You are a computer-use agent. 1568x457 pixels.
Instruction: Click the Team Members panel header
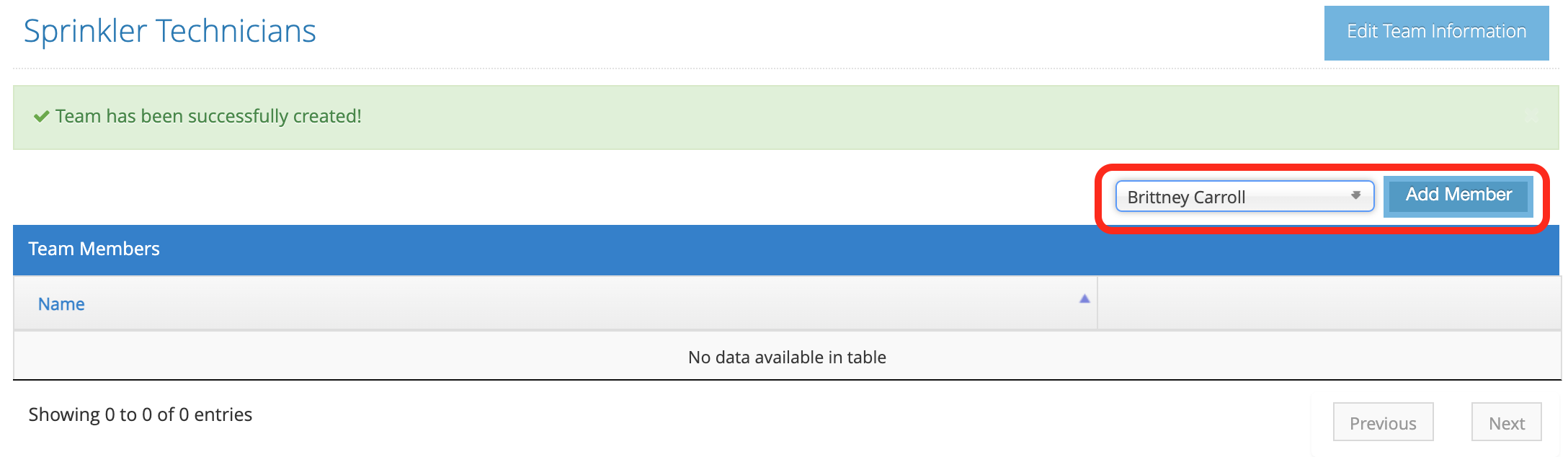786,249
